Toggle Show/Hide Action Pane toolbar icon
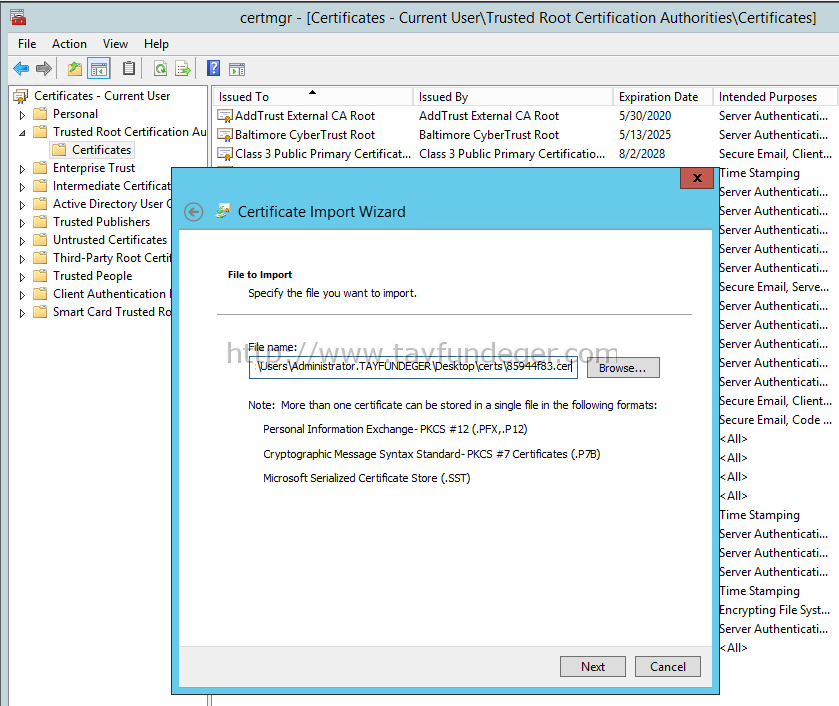This screenshot has width=839, height=706. (237, 69)
